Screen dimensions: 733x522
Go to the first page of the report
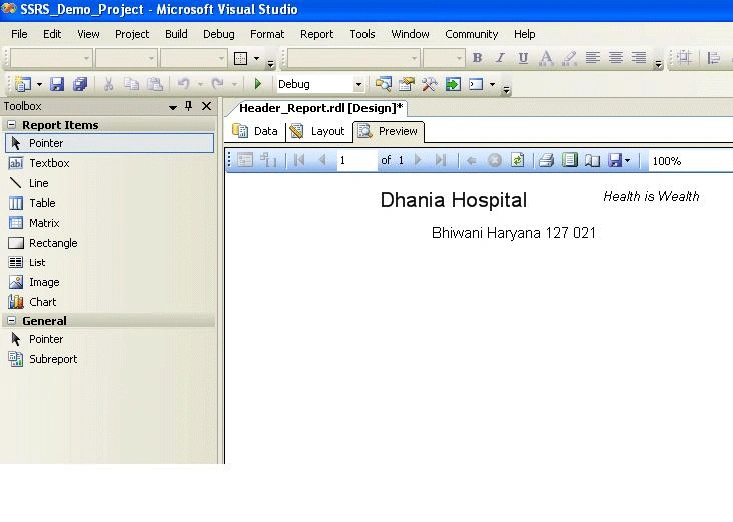299,160
